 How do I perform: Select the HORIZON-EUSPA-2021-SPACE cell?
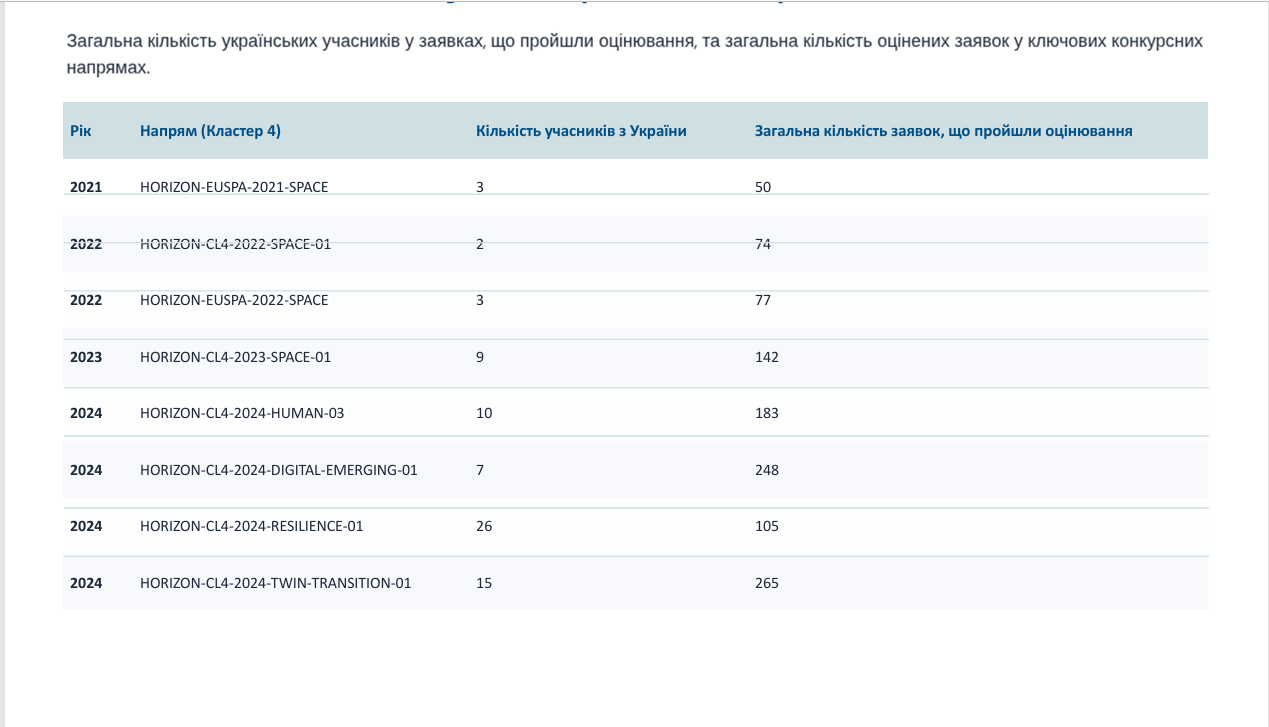point(234,187)
